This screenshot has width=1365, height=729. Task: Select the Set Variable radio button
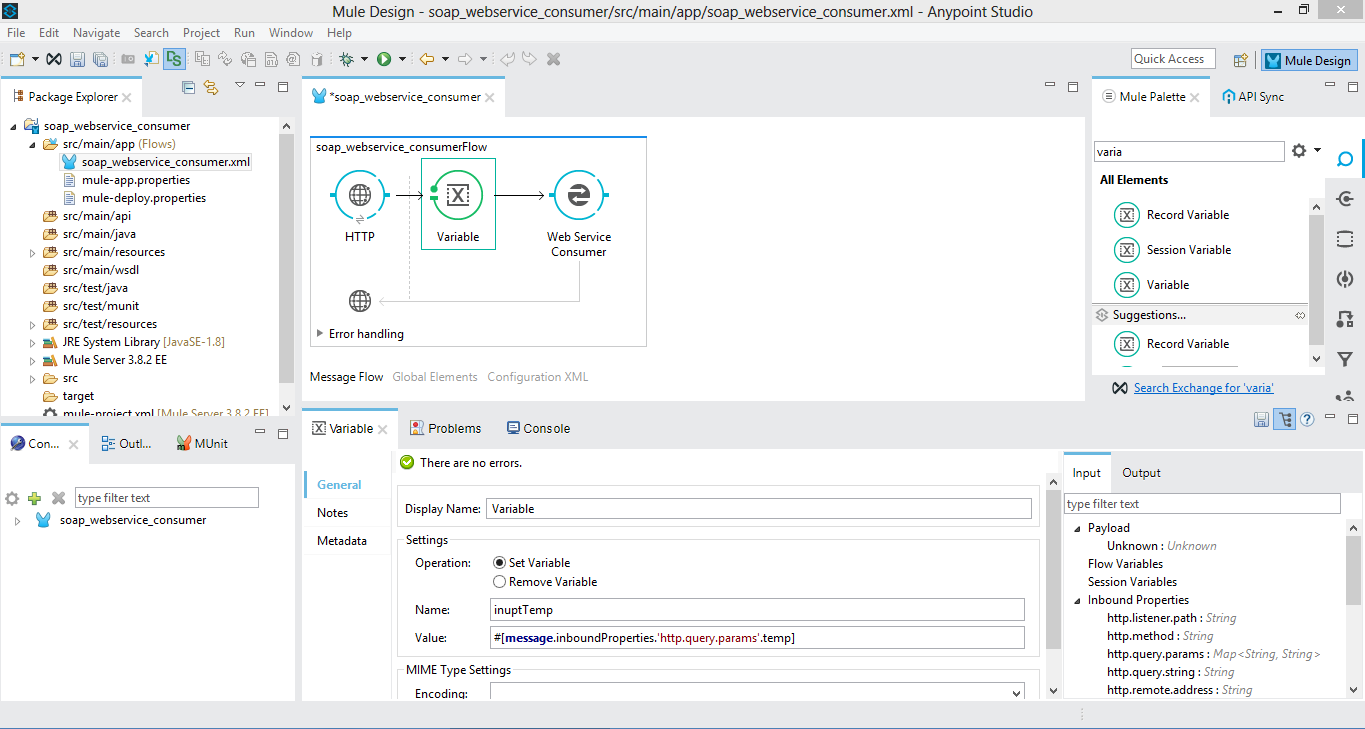[x=500, y=563]
